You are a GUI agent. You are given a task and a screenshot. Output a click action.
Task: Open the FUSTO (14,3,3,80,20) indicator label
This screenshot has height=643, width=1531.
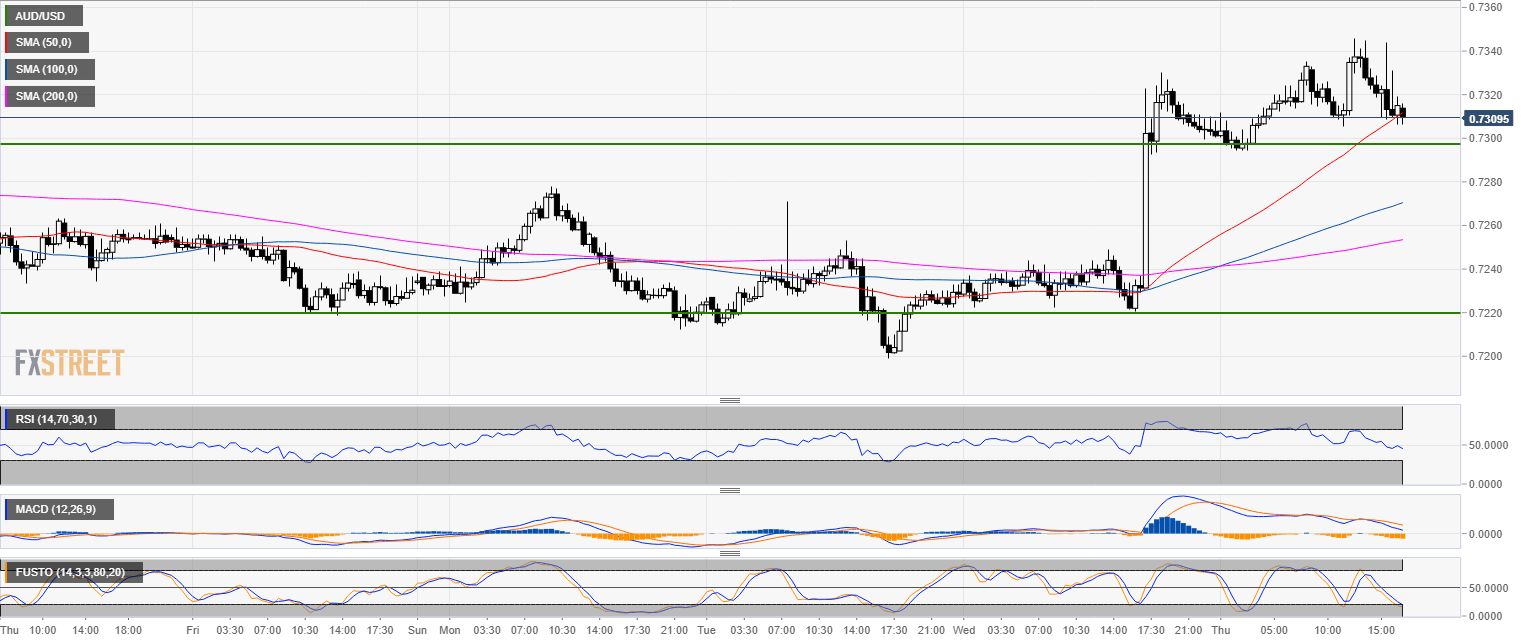[73, 573]
